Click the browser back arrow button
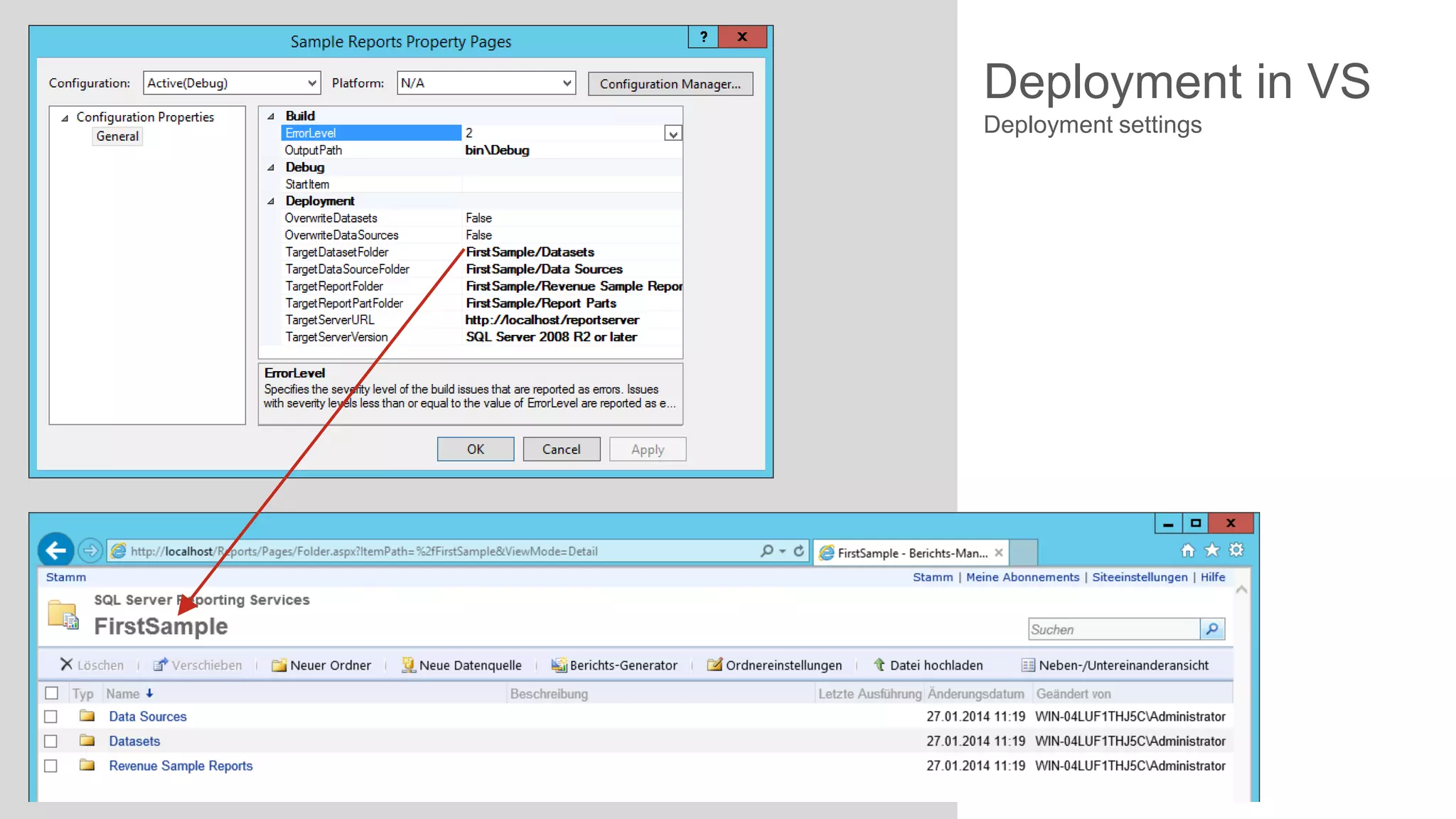 click(55, 550)
